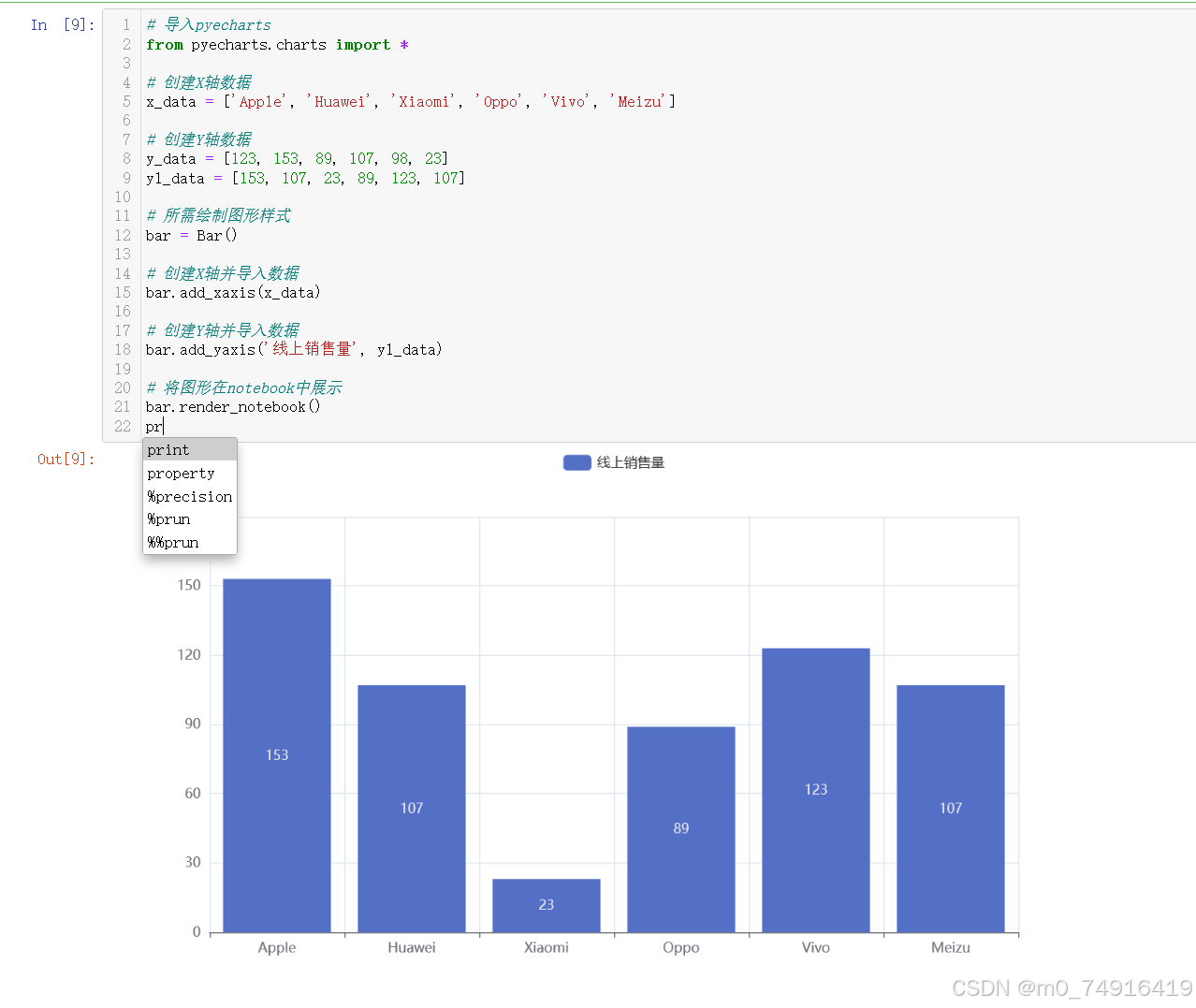Click the Huawei bar showing value 107

point(411,808)
